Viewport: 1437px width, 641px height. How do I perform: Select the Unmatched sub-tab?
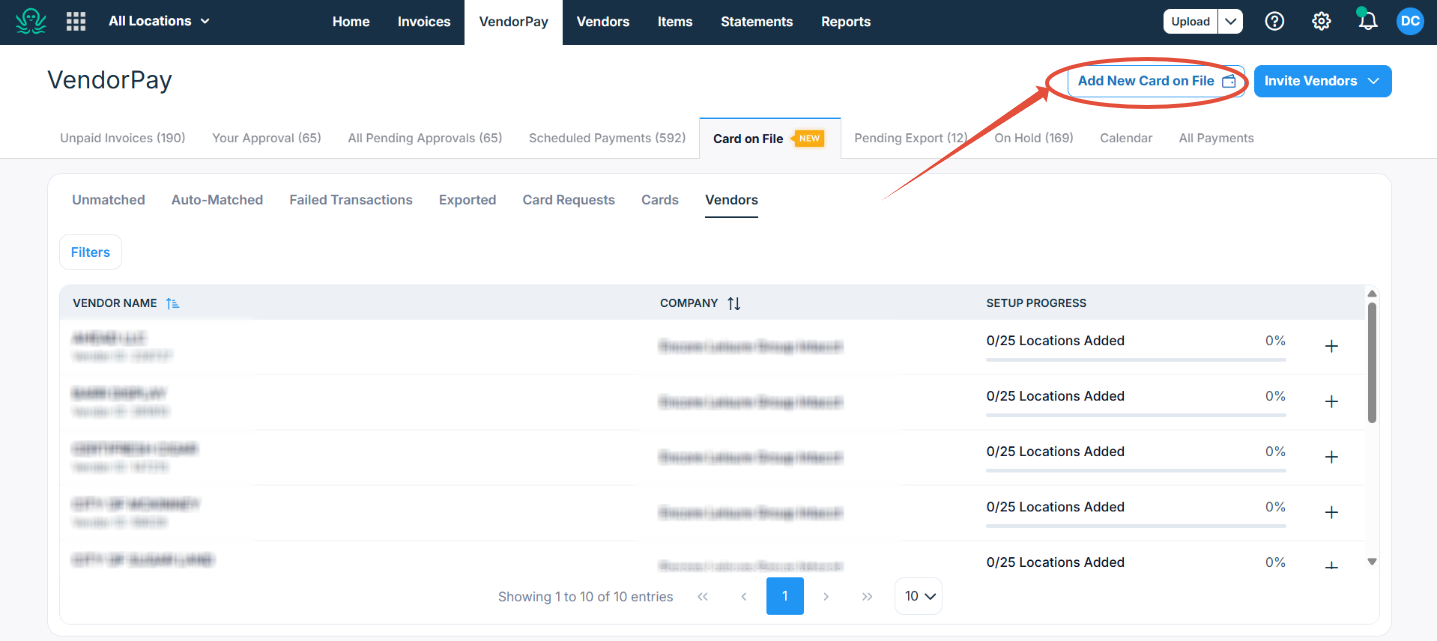click(108, 200)
